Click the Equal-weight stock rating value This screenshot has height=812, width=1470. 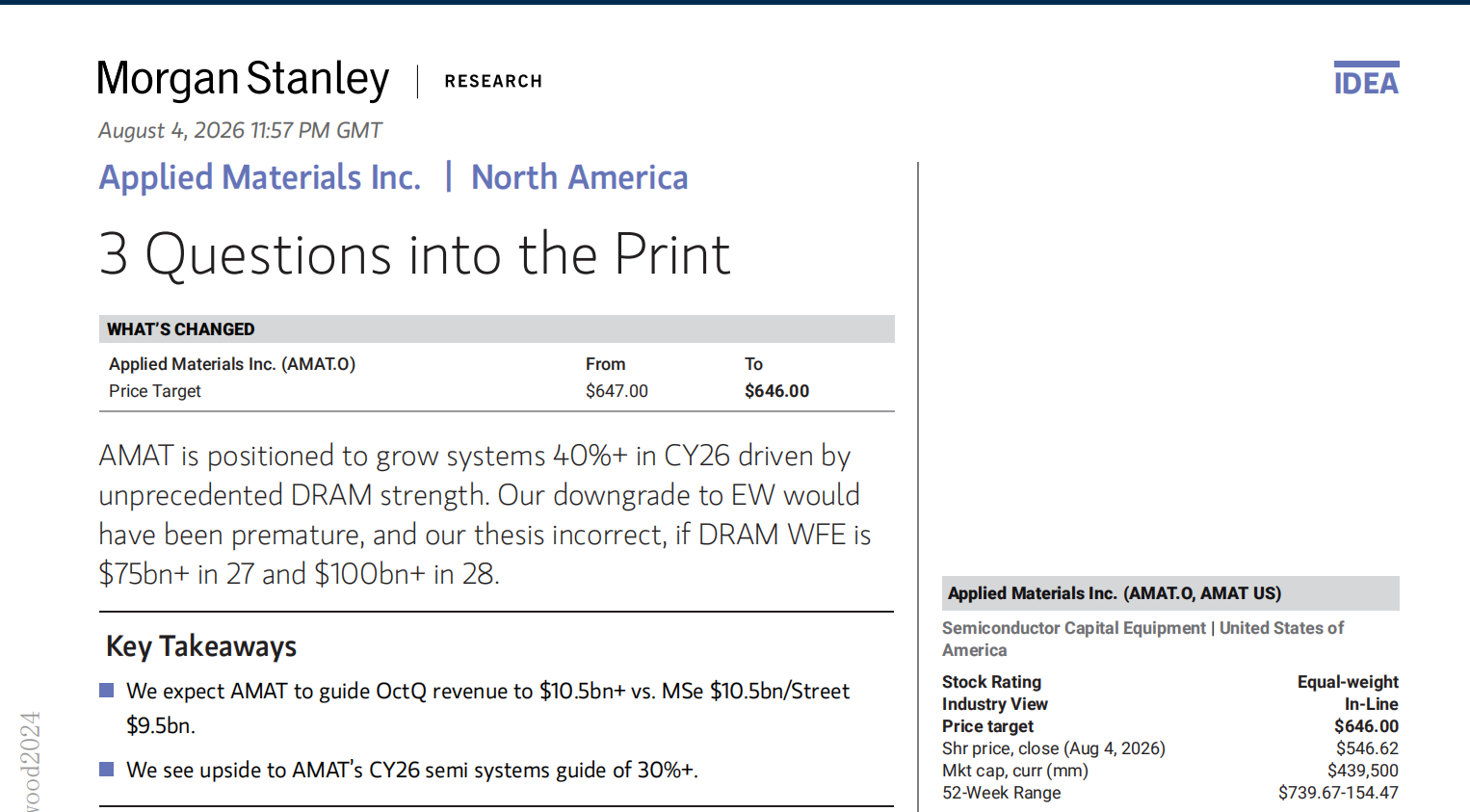[1348, 682]
